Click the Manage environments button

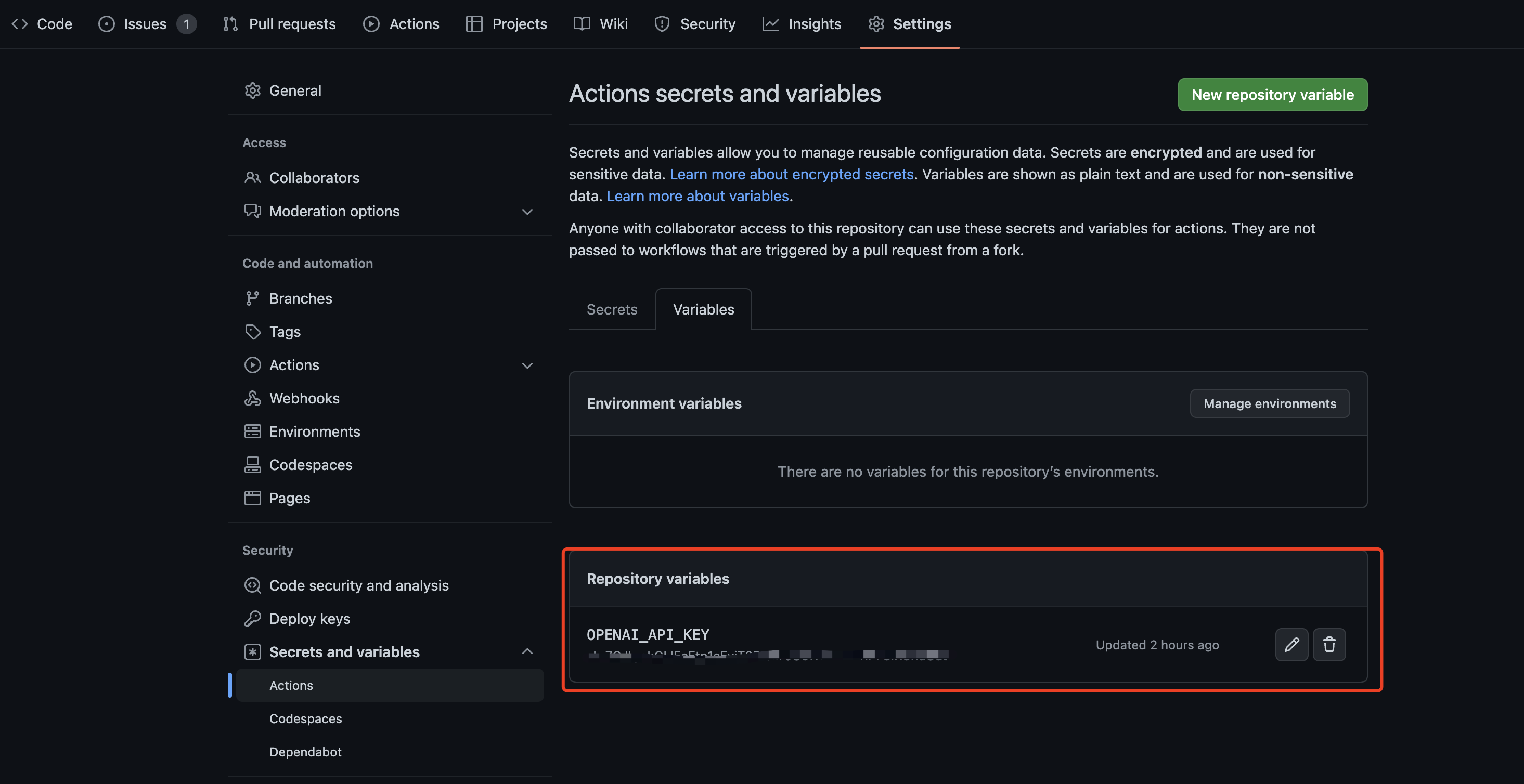(x=1270, y=403)
